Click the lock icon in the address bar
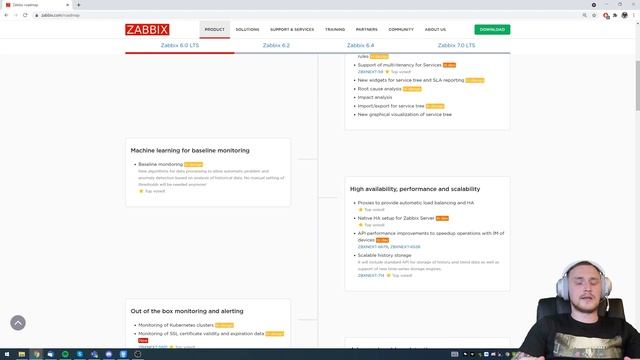 click(36, 15)
